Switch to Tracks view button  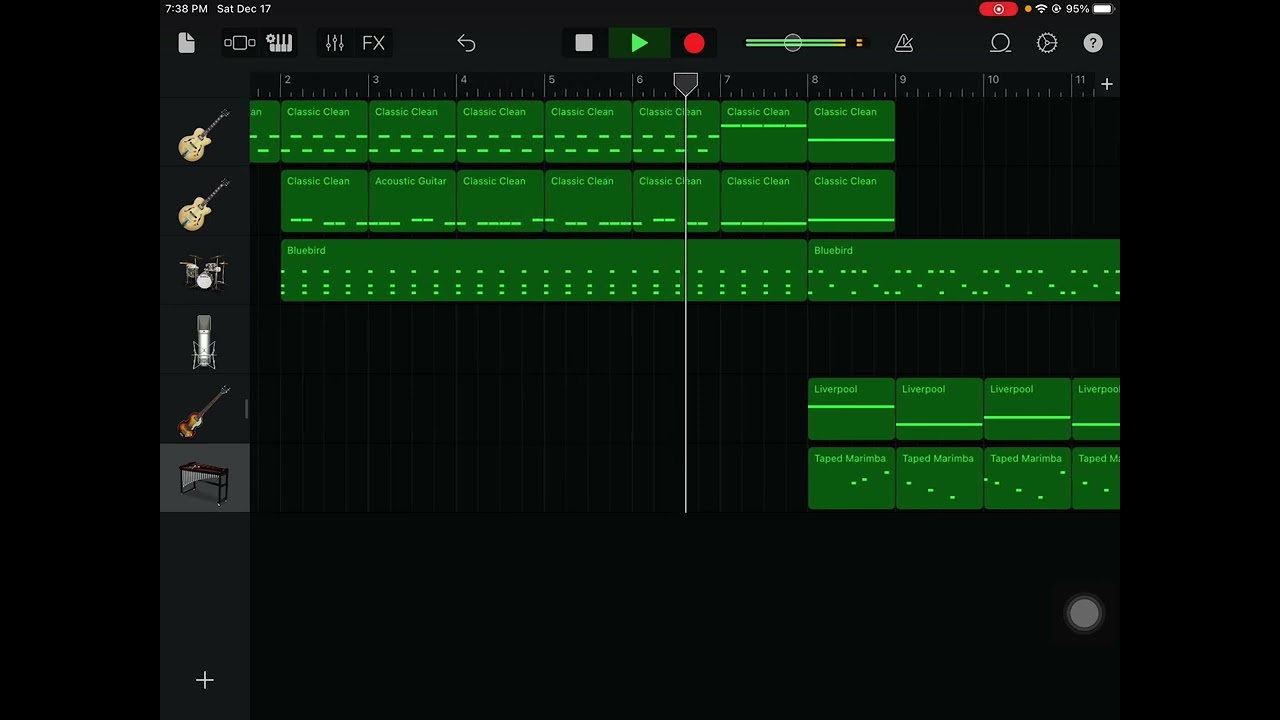240,43
